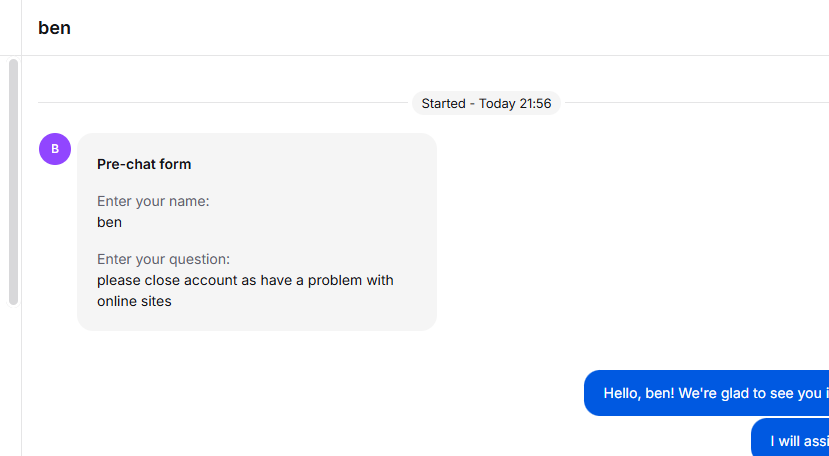Screen dimensions: 829x456
Task: Click the scrollbar track below the thumb
Action: coord(13,381)
